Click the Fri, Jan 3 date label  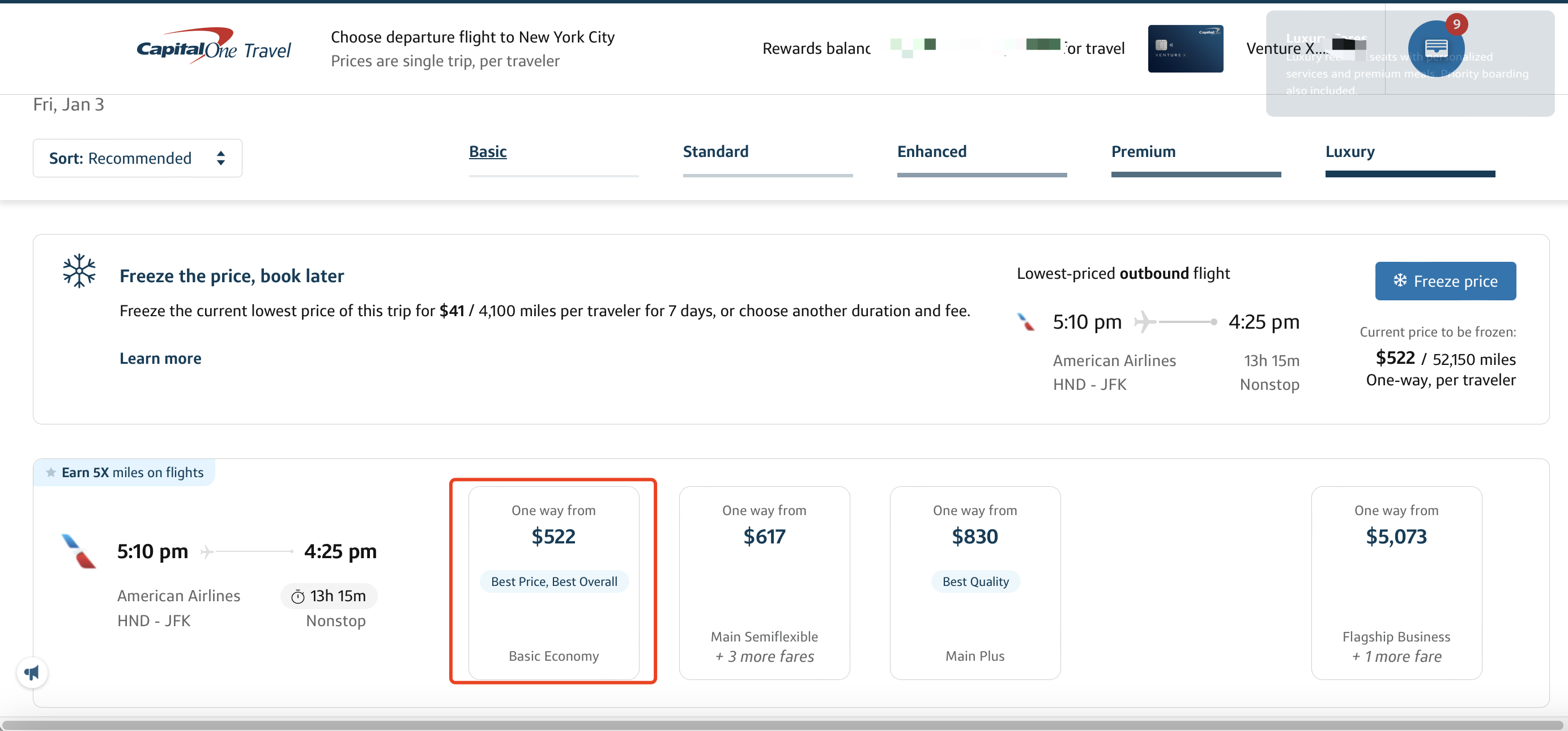pyautogui.click(x=68, y=105)
